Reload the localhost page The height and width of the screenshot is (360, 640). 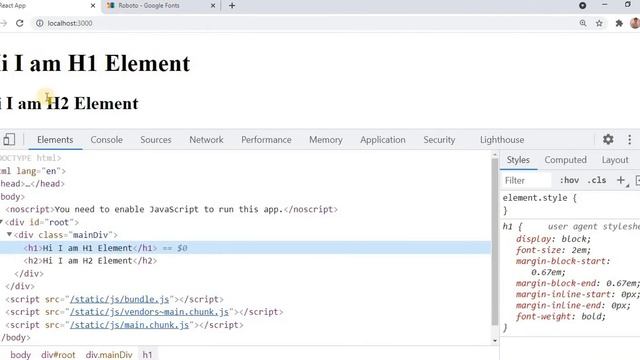tap(20, 23)
